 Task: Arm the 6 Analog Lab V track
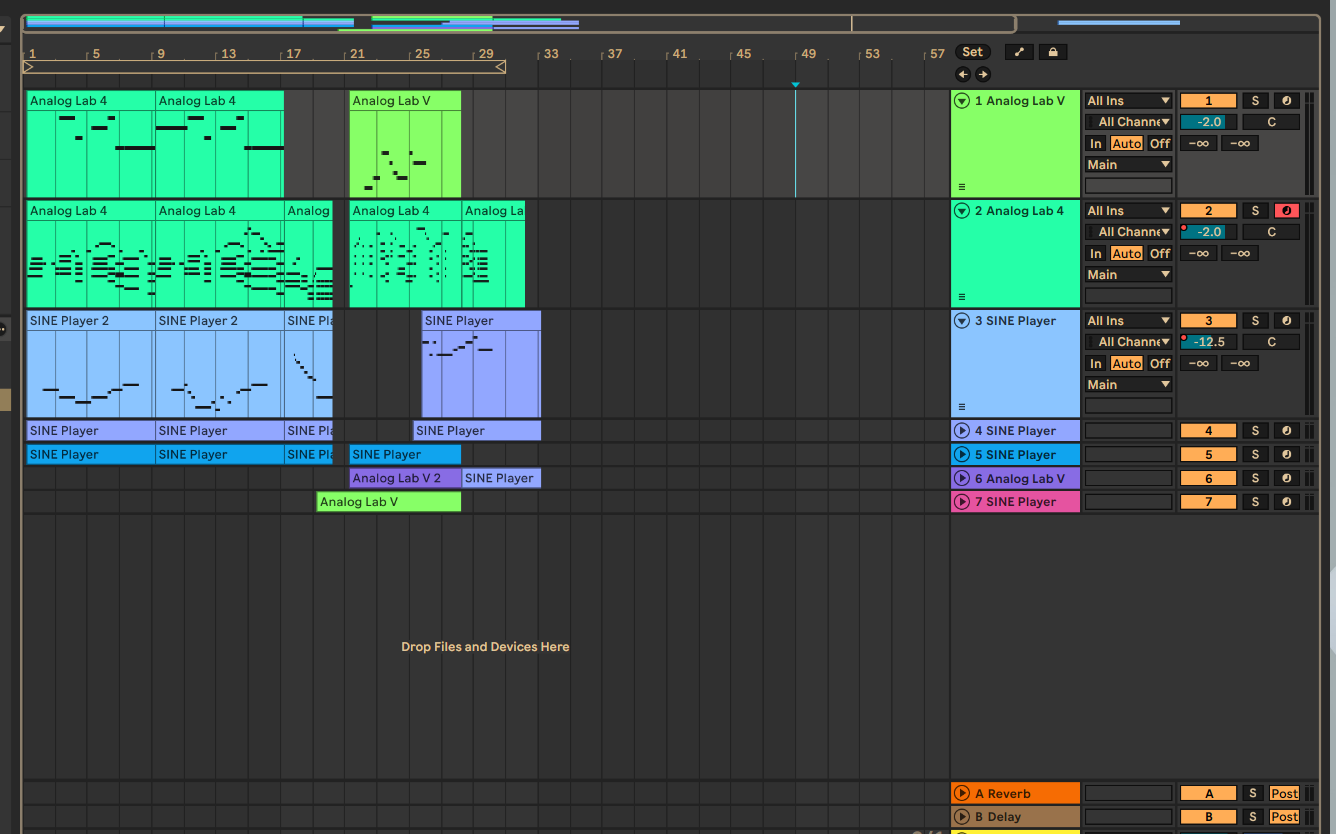tap(1286, 479)
